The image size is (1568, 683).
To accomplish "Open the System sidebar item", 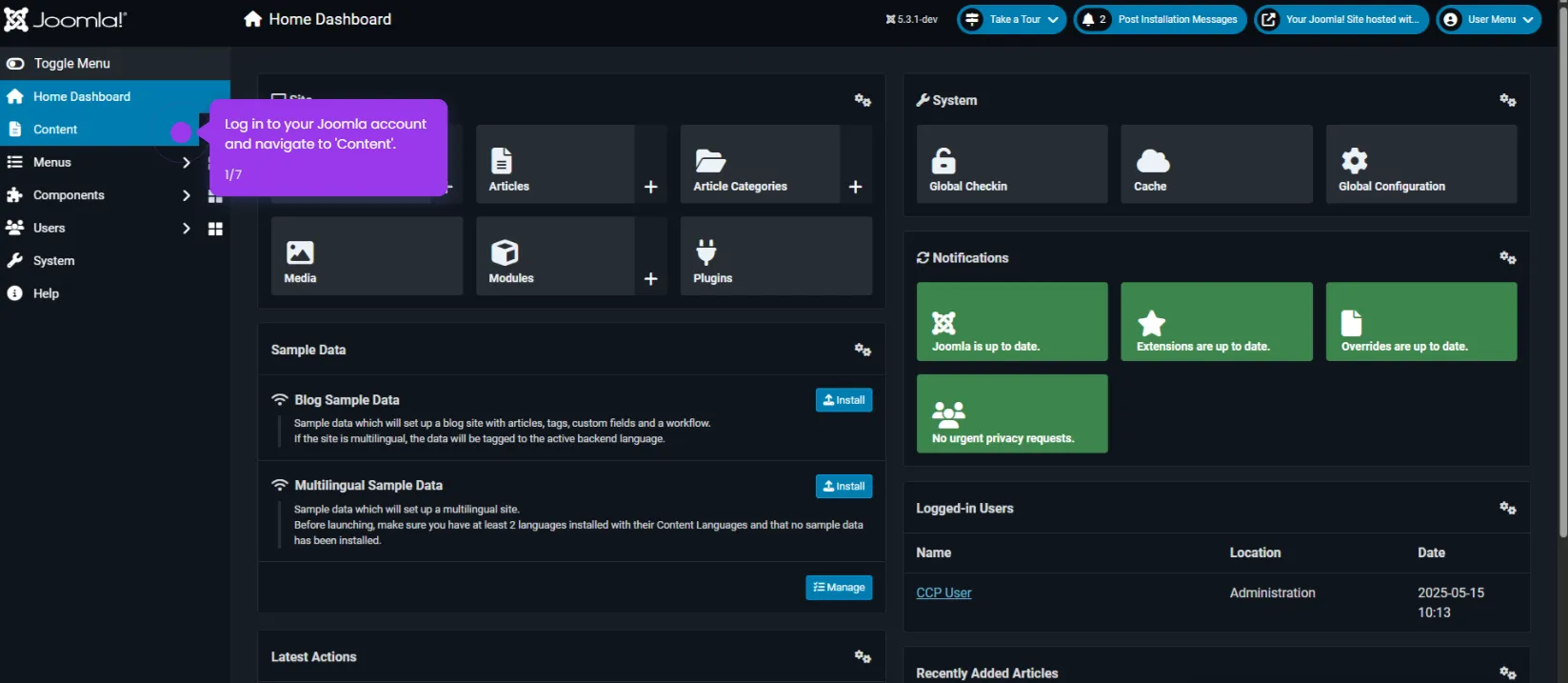I will tap(53, 261).
